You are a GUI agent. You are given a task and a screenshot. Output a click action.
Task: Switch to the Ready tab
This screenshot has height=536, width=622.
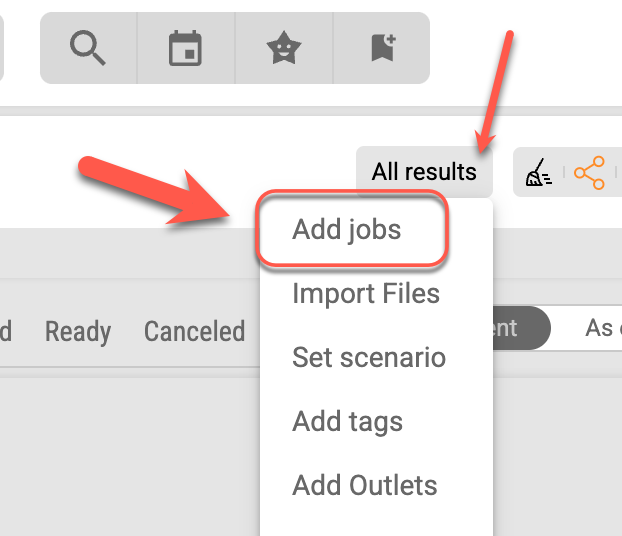coord(78,331)
